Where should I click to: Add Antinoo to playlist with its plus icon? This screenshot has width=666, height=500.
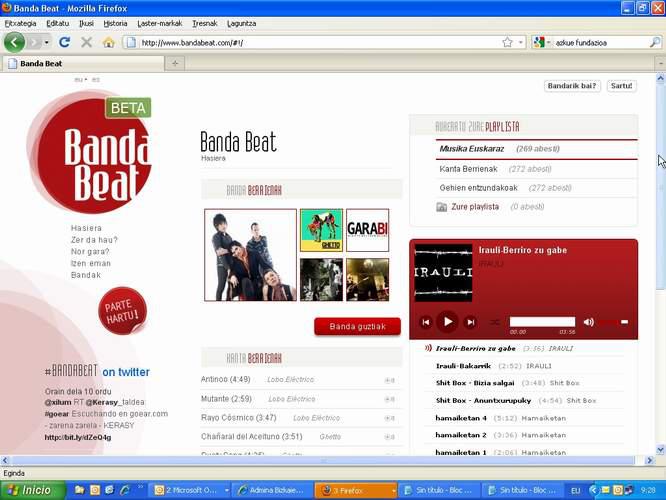[x=389, y=380]
